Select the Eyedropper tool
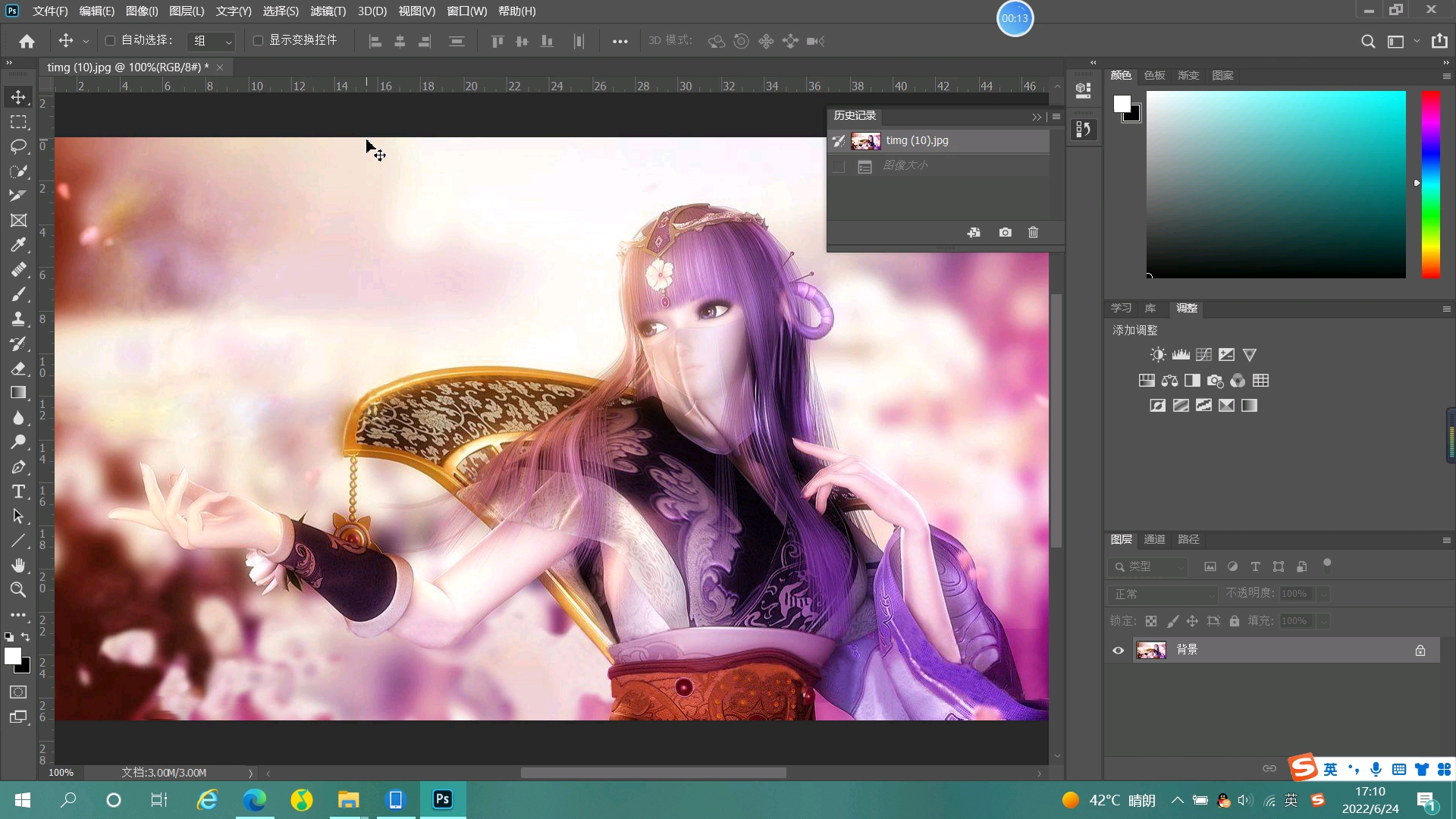The image size is (1456, 819). click(18, 245)
